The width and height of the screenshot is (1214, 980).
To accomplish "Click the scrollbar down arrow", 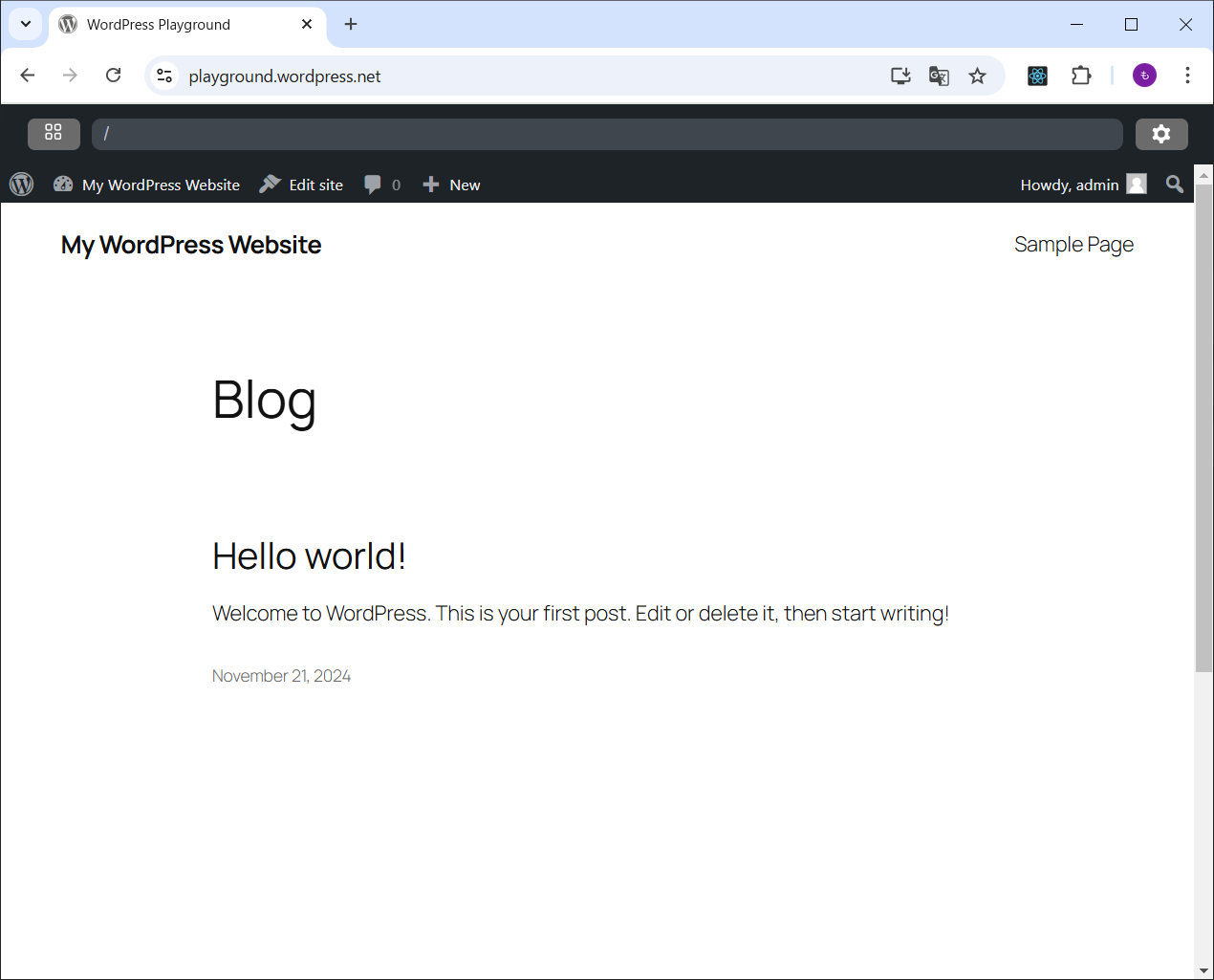I will pos(1204,970).
